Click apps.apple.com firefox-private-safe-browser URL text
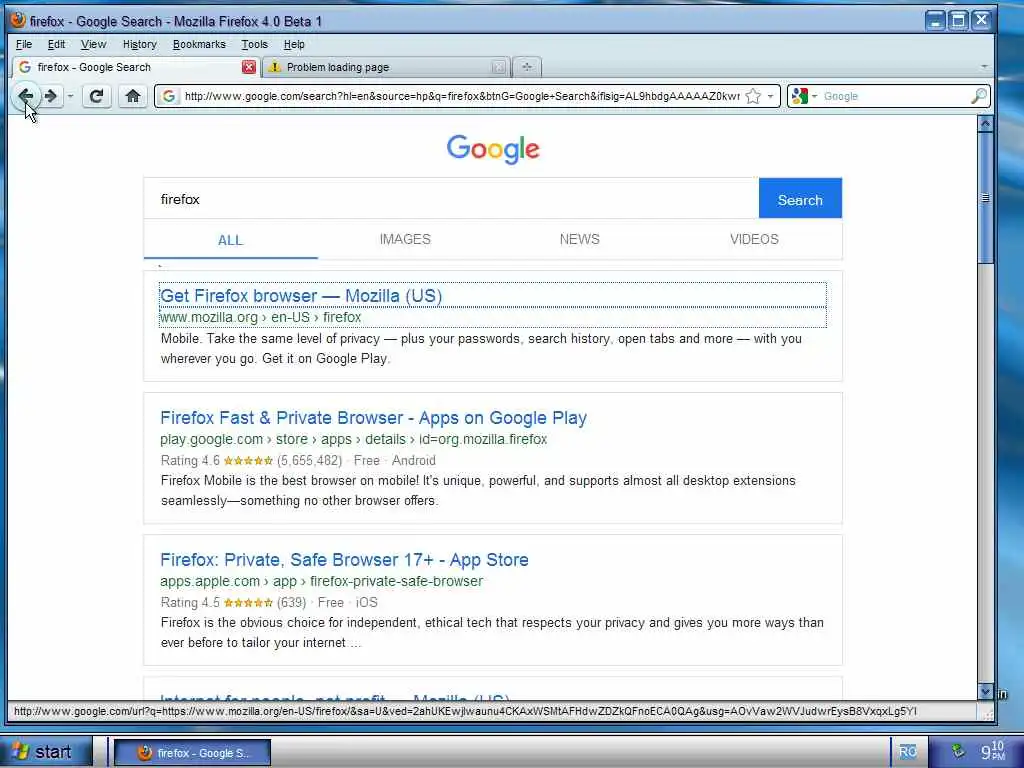 click(321, 581)
